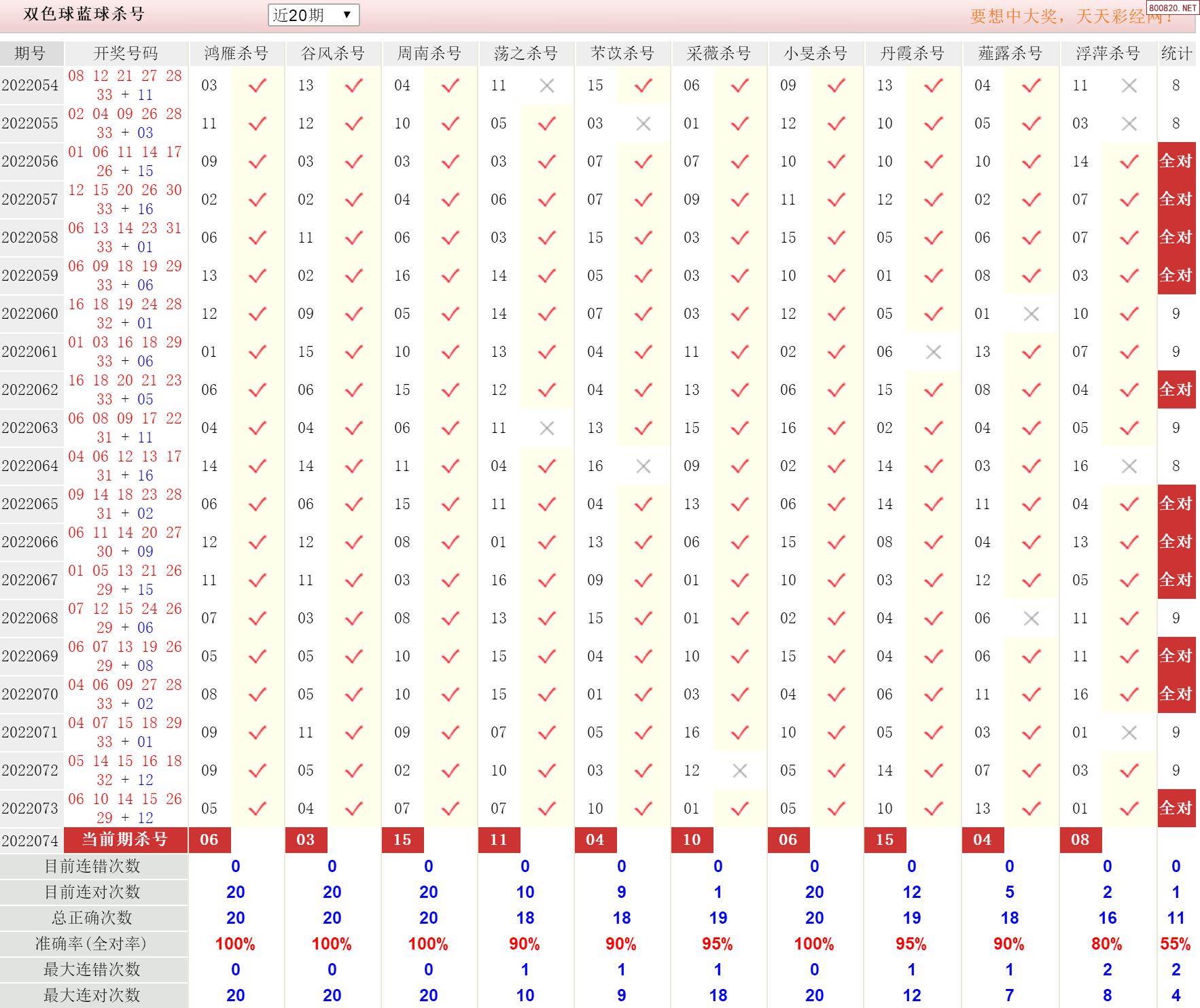Click the 丹霞杀号 column header

coord(913,53)
